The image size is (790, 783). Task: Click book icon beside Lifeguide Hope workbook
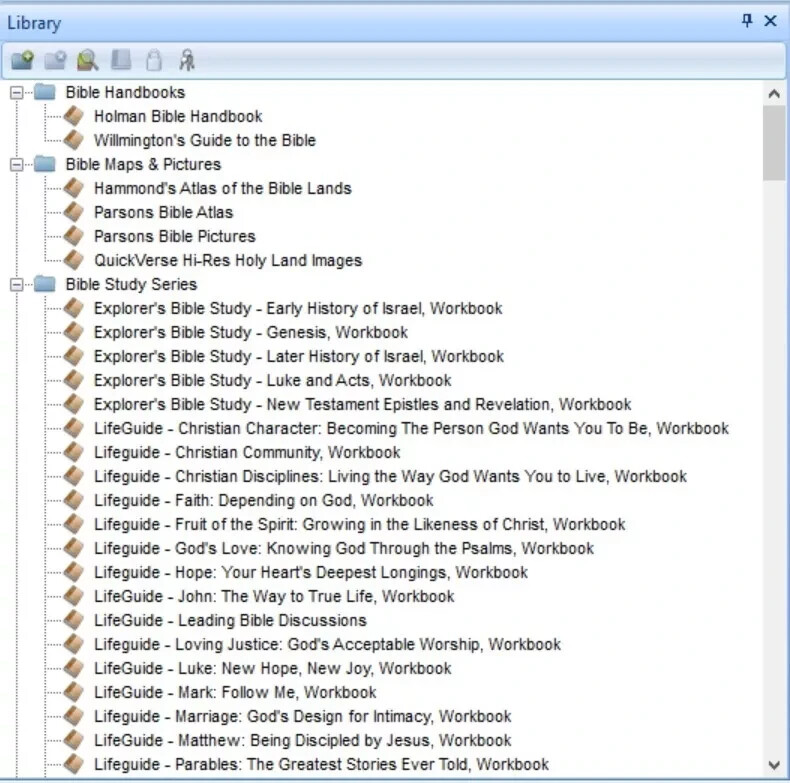click(x=74, y=572)
